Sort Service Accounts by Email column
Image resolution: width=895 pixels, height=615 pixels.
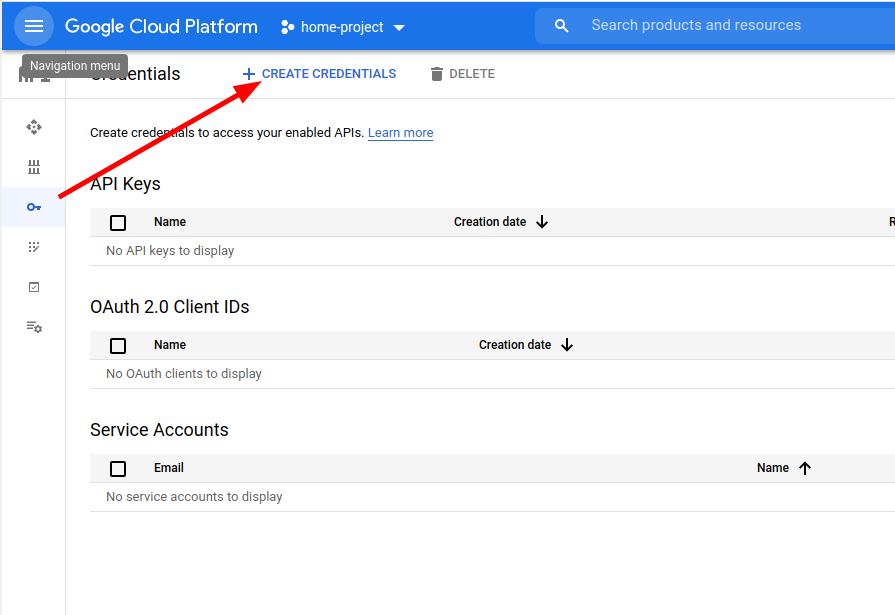168,468
